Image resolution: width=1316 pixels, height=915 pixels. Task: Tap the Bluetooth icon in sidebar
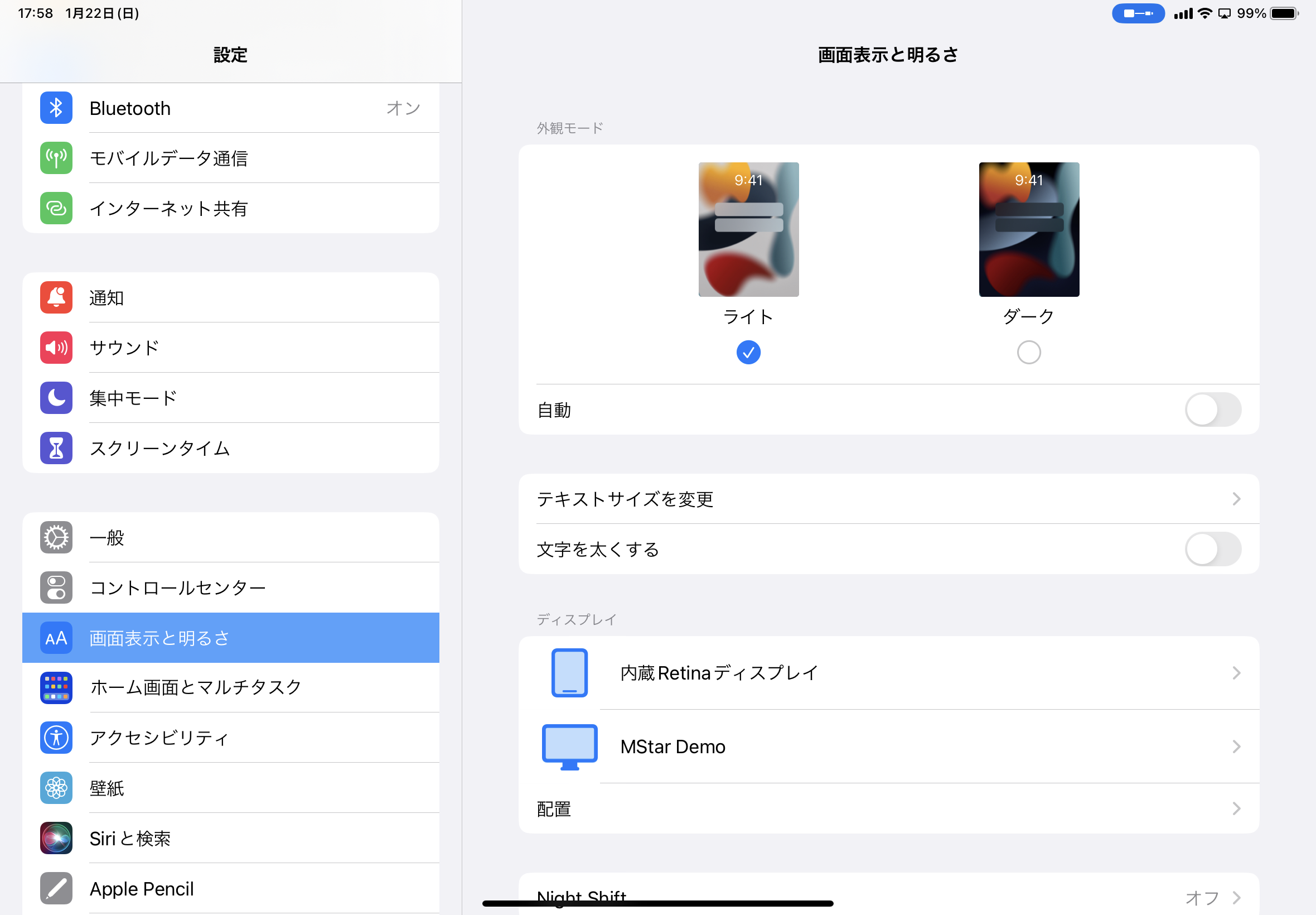(56, 108)
